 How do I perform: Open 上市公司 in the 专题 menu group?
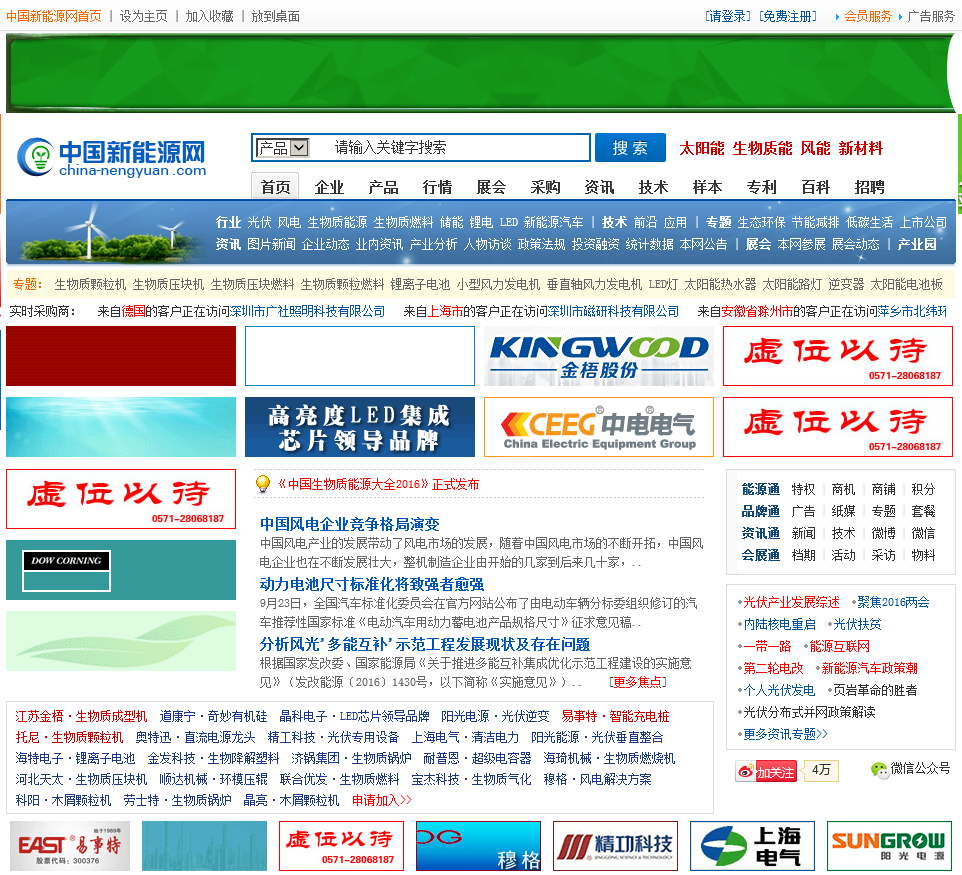coord(923,222)
